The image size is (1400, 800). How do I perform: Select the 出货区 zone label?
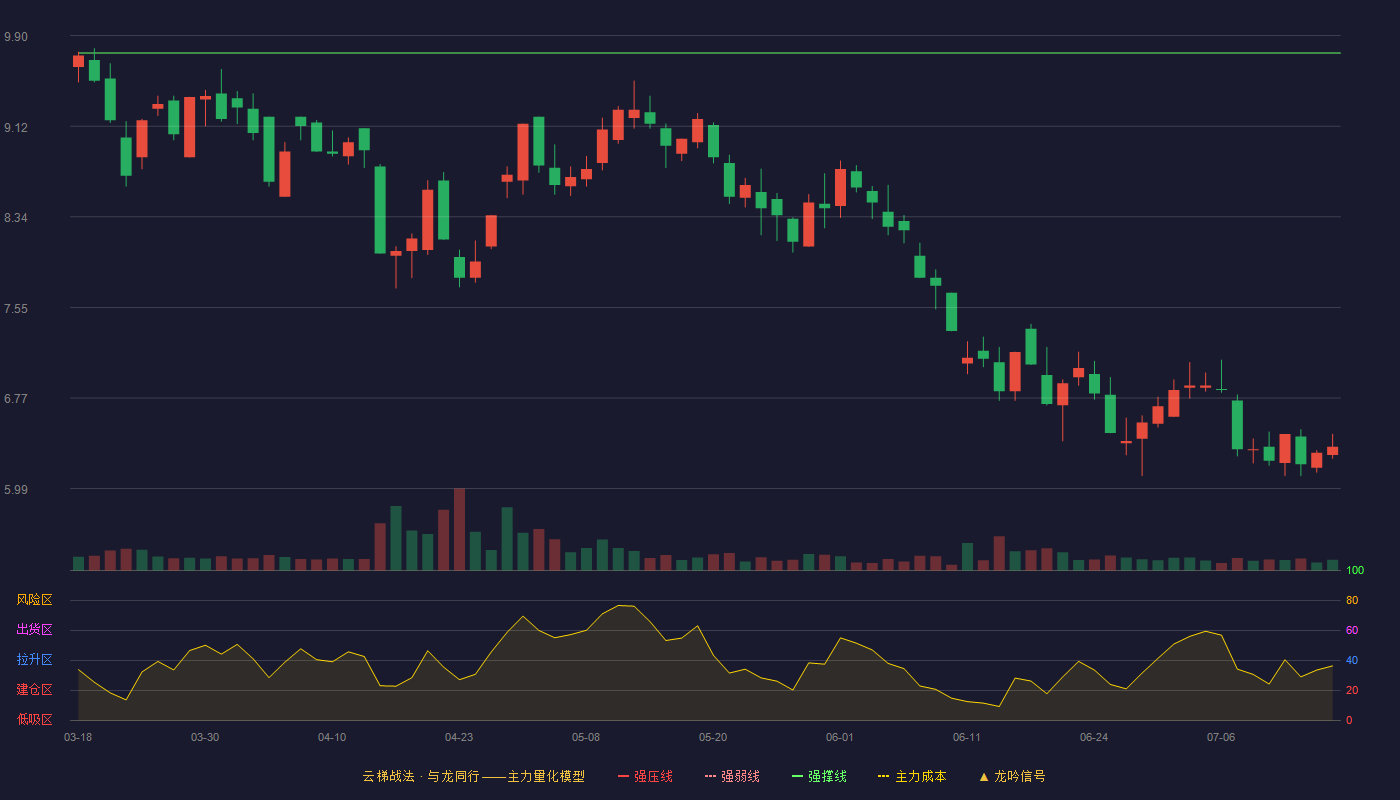34,630
